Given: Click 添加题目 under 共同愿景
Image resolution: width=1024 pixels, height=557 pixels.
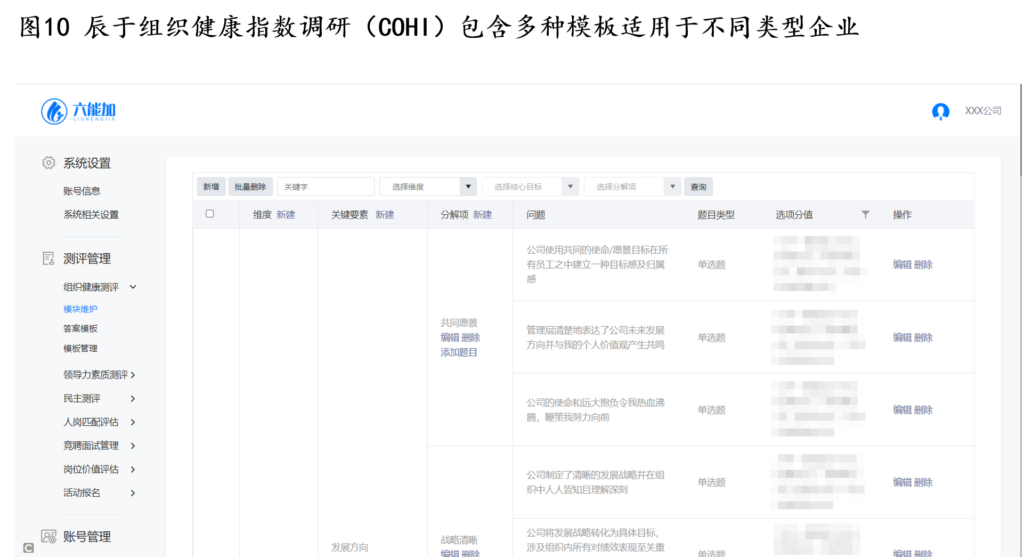Looking at the screenshot, I should [x=459, y=353].
